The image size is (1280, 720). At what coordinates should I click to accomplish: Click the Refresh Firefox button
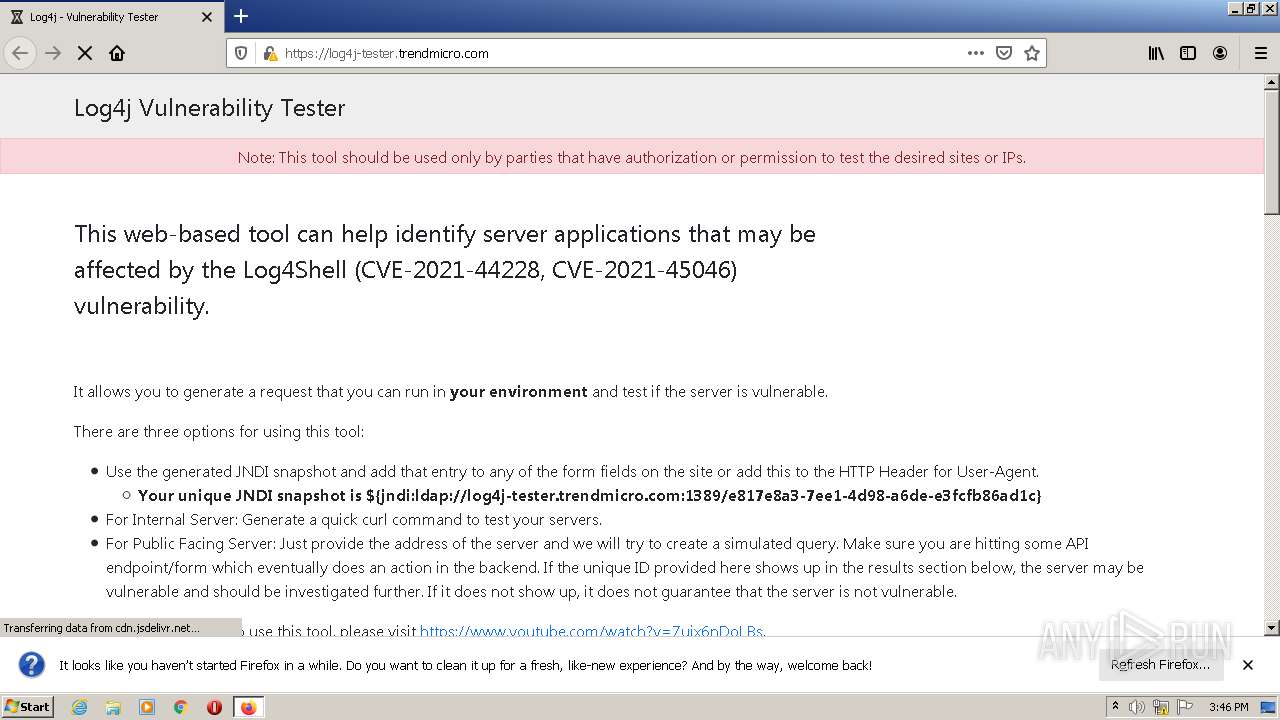tap(1160, 665)
